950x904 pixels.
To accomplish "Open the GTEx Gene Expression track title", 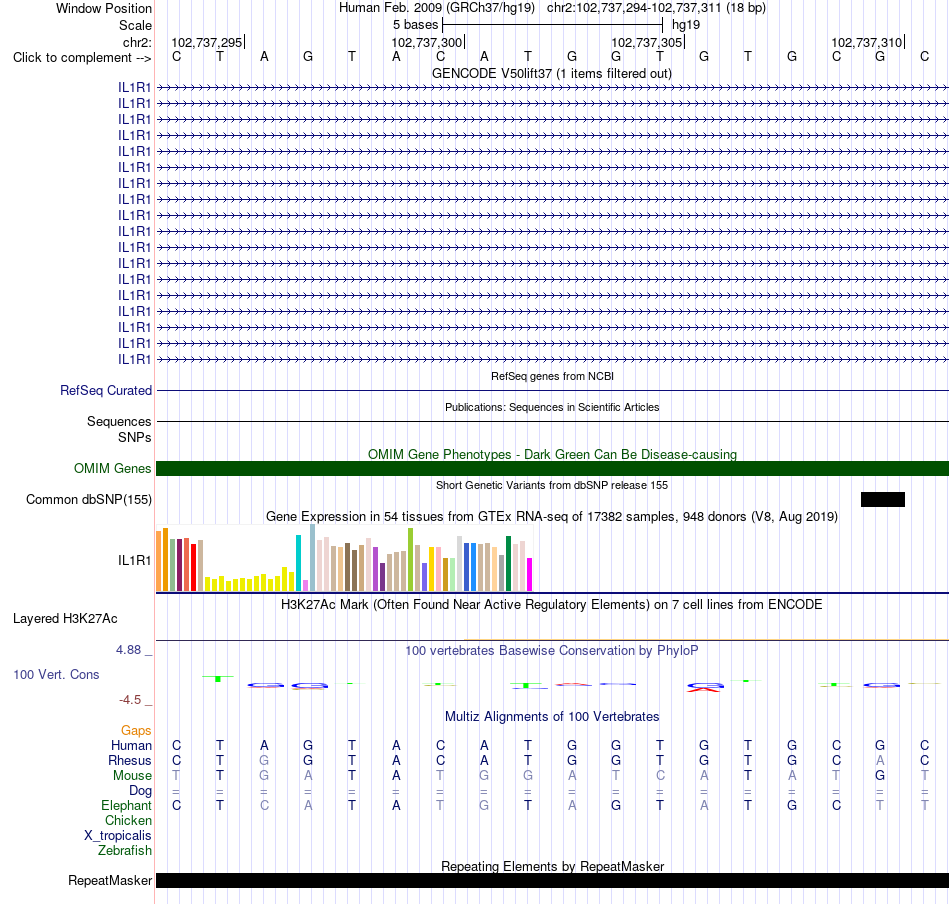I will pos(552,517).
